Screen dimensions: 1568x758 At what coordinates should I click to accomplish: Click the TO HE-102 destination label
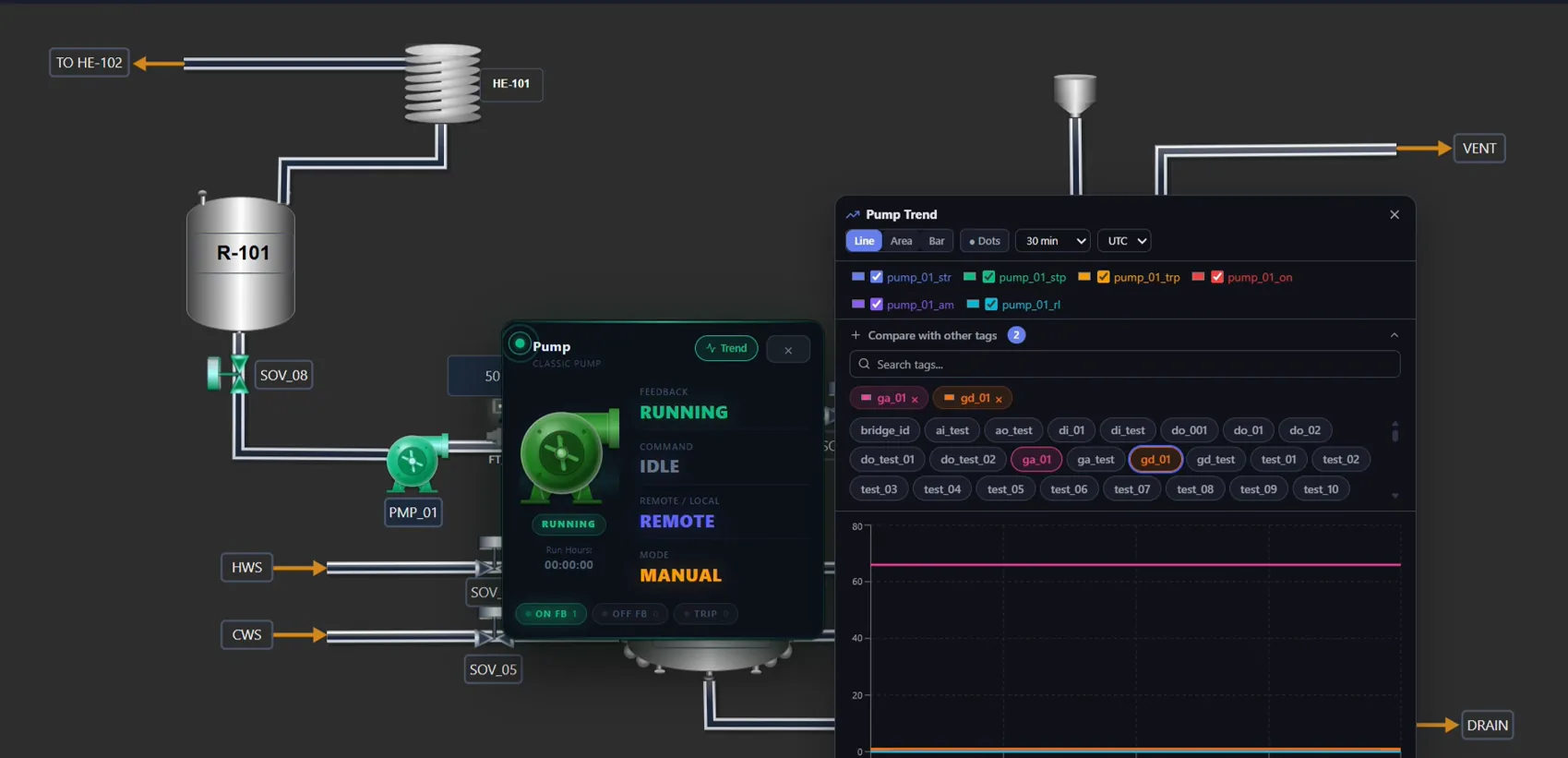tap(89, 63)
